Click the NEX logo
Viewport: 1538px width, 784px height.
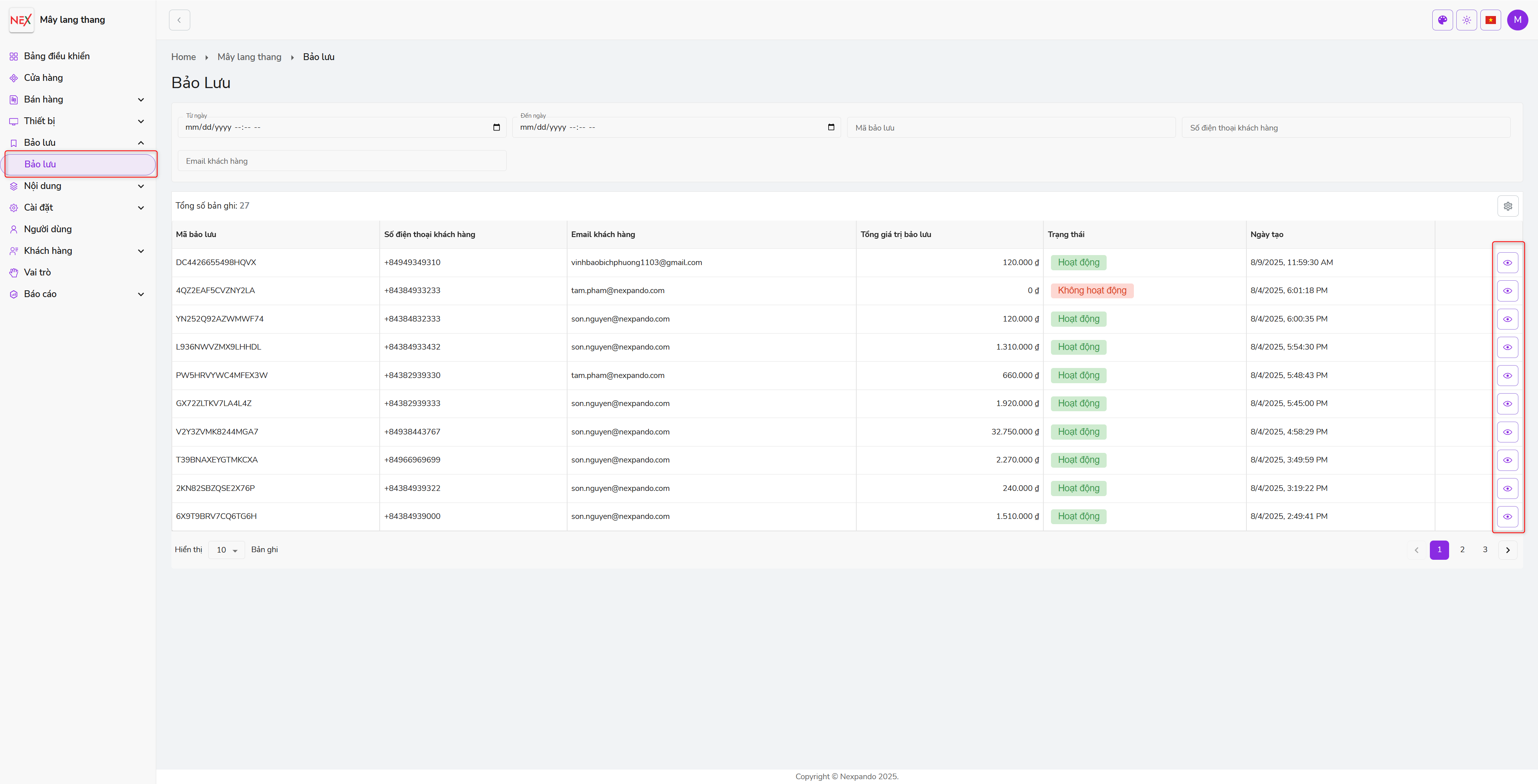(21, 20)
